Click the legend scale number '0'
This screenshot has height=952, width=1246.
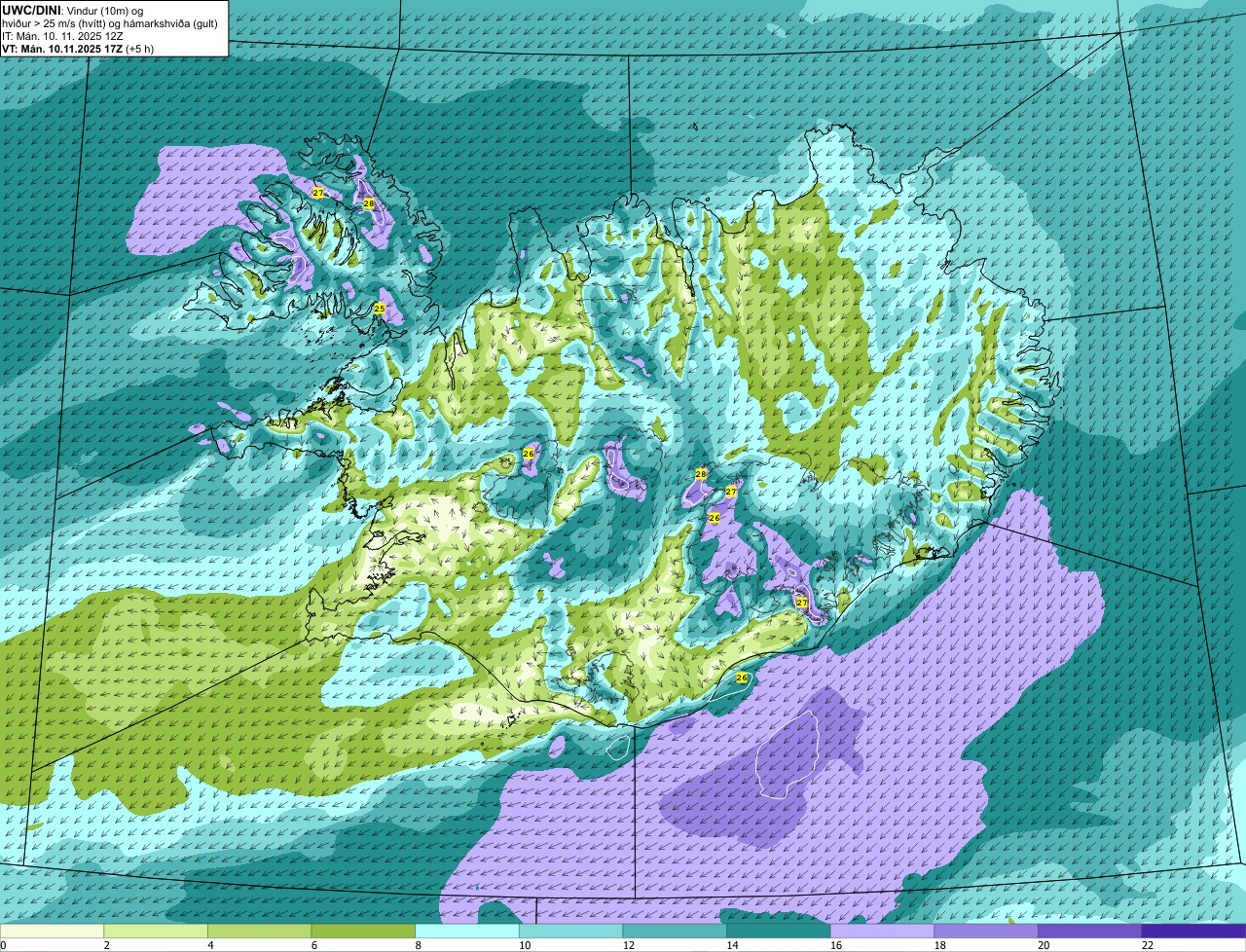pos(3,945)
